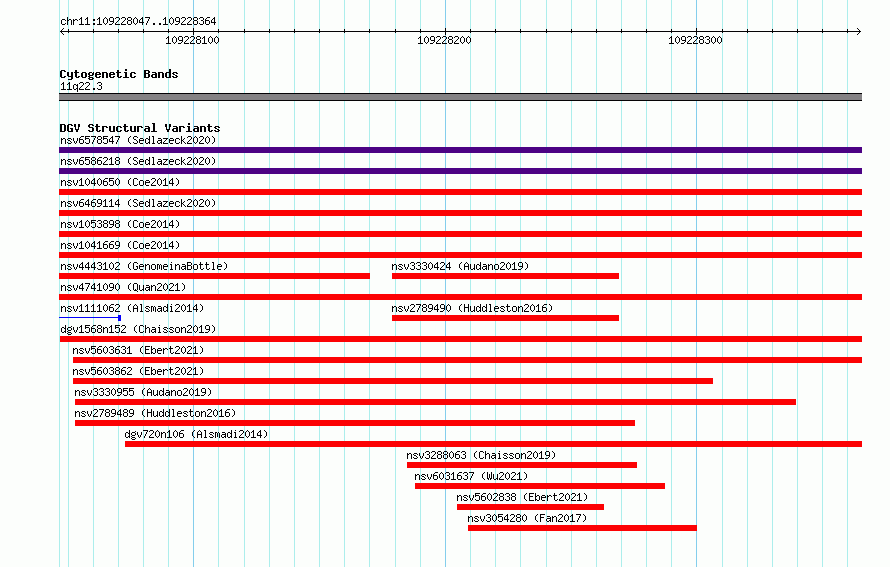890x567 pixels.
Task: Click the red nsv1053898 variant bar
Action: click(460, 234)
